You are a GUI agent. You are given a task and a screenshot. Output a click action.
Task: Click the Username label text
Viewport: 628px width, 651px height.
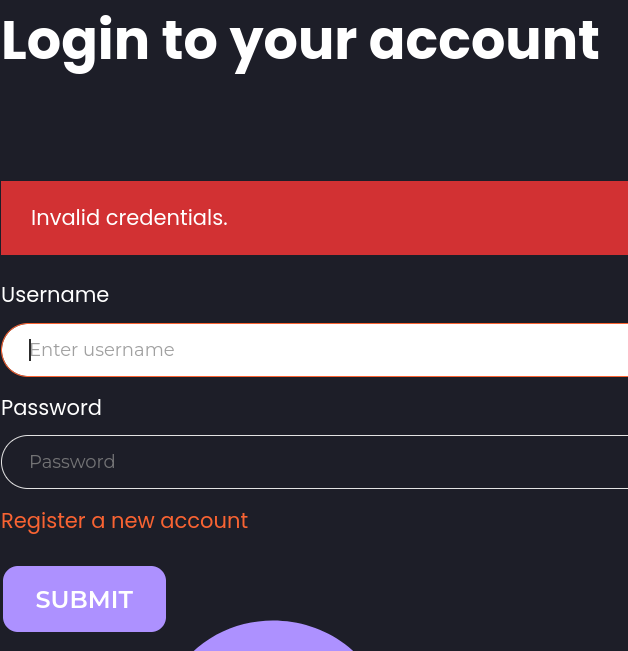(x=55, y=295)
